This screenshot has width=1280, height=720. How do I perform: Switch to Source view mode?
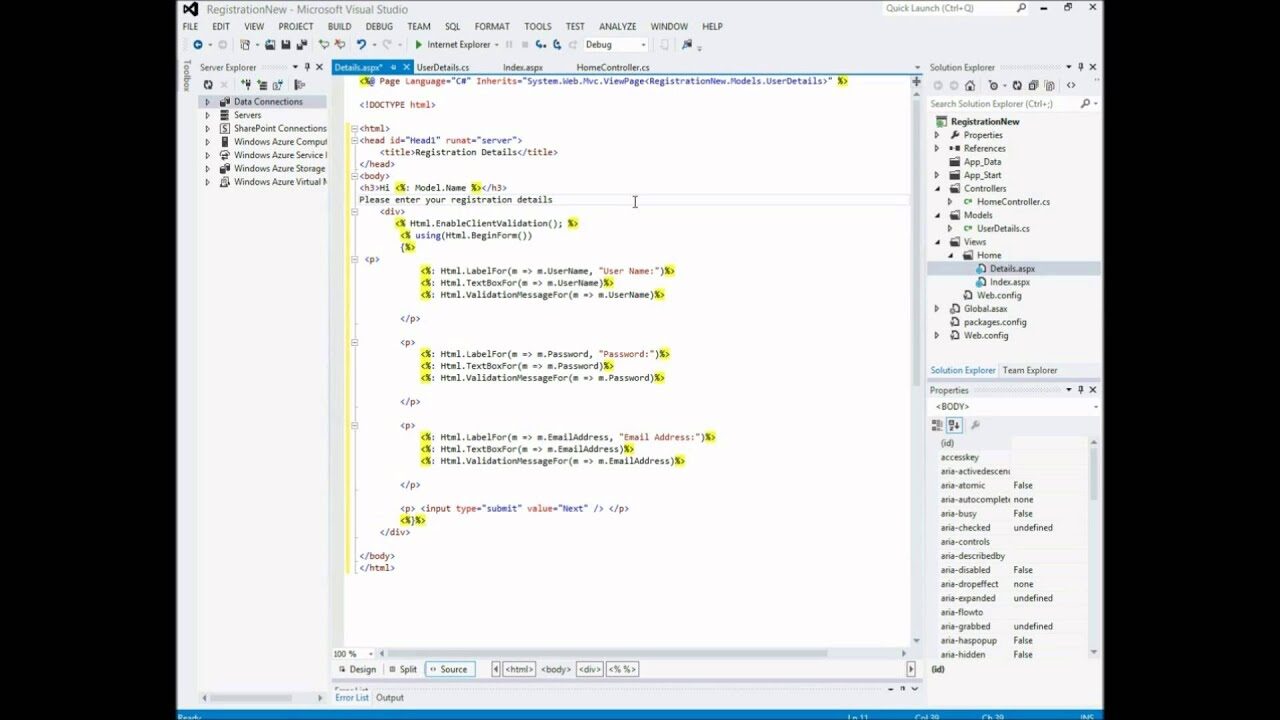point(452,669)
